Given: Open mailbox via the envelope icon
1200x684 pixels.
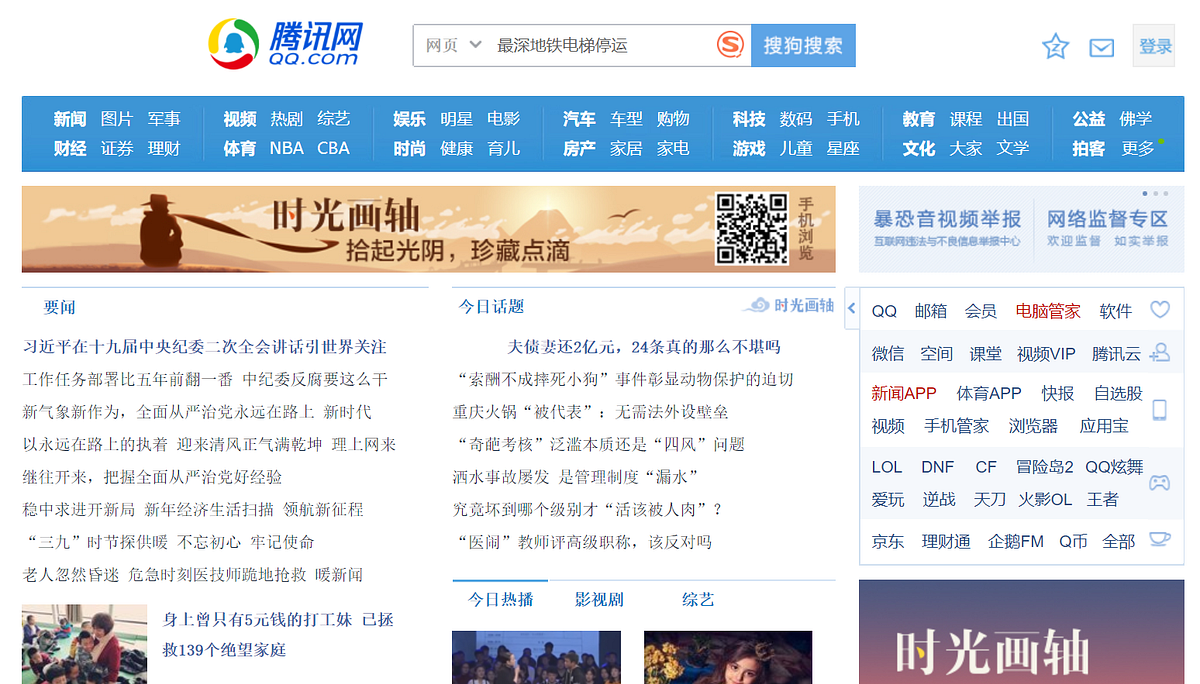Looking at the screenshot, I should (x=1101, y=48).
